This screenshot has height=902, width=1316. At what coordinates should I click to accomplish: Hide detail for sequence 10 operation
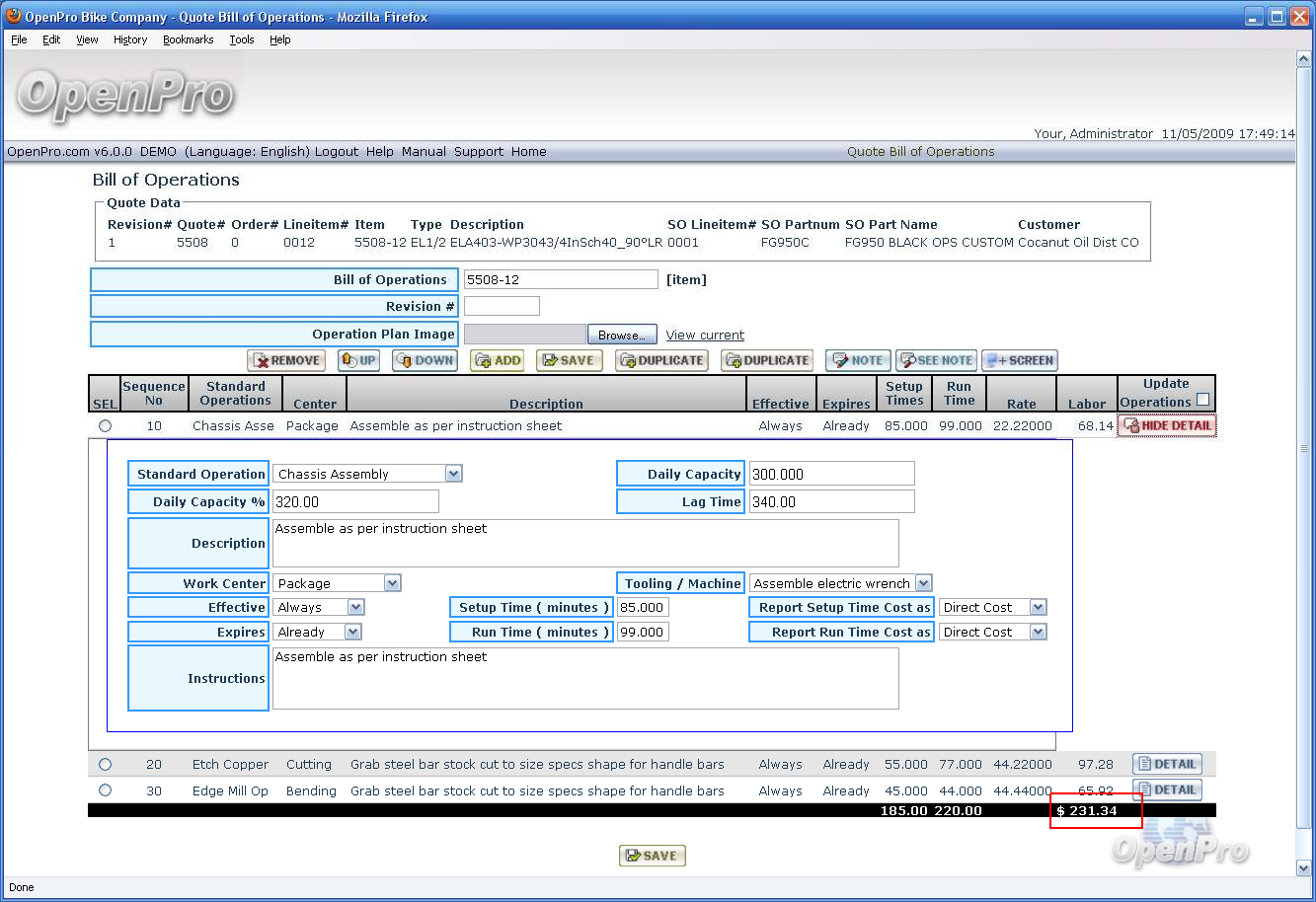[1167, 426]
